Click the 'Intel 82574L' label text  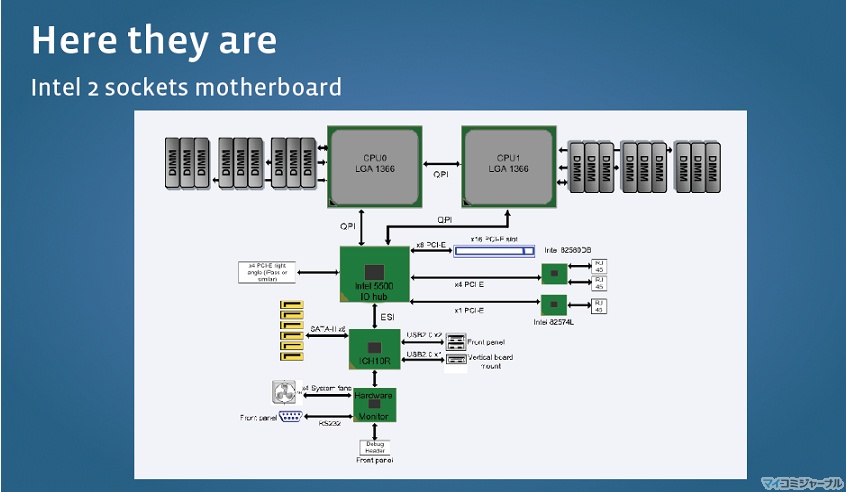[554, 322]
